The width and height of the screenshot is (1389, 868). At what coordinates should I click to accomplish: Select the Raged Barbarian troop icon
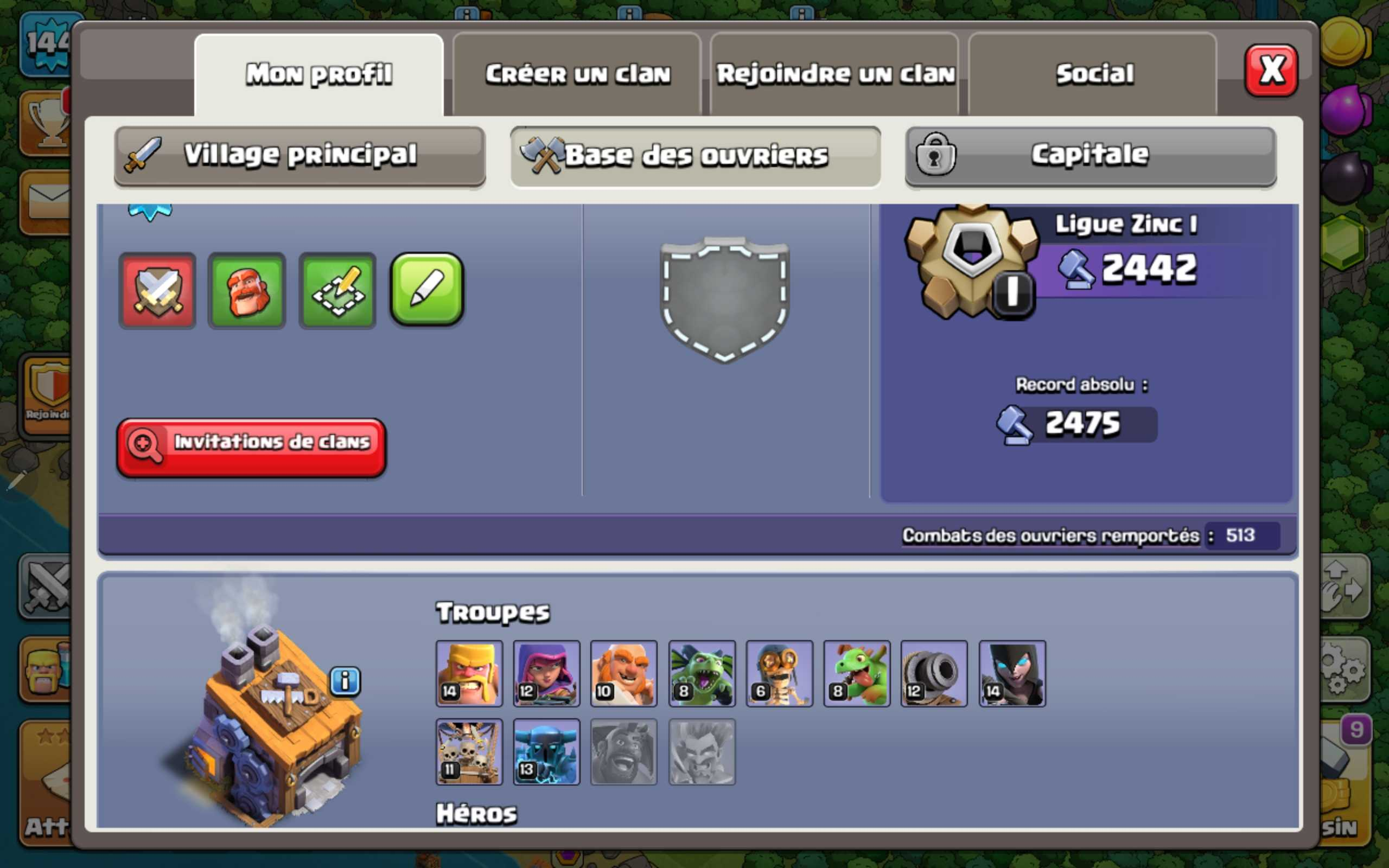pos(469,673)
